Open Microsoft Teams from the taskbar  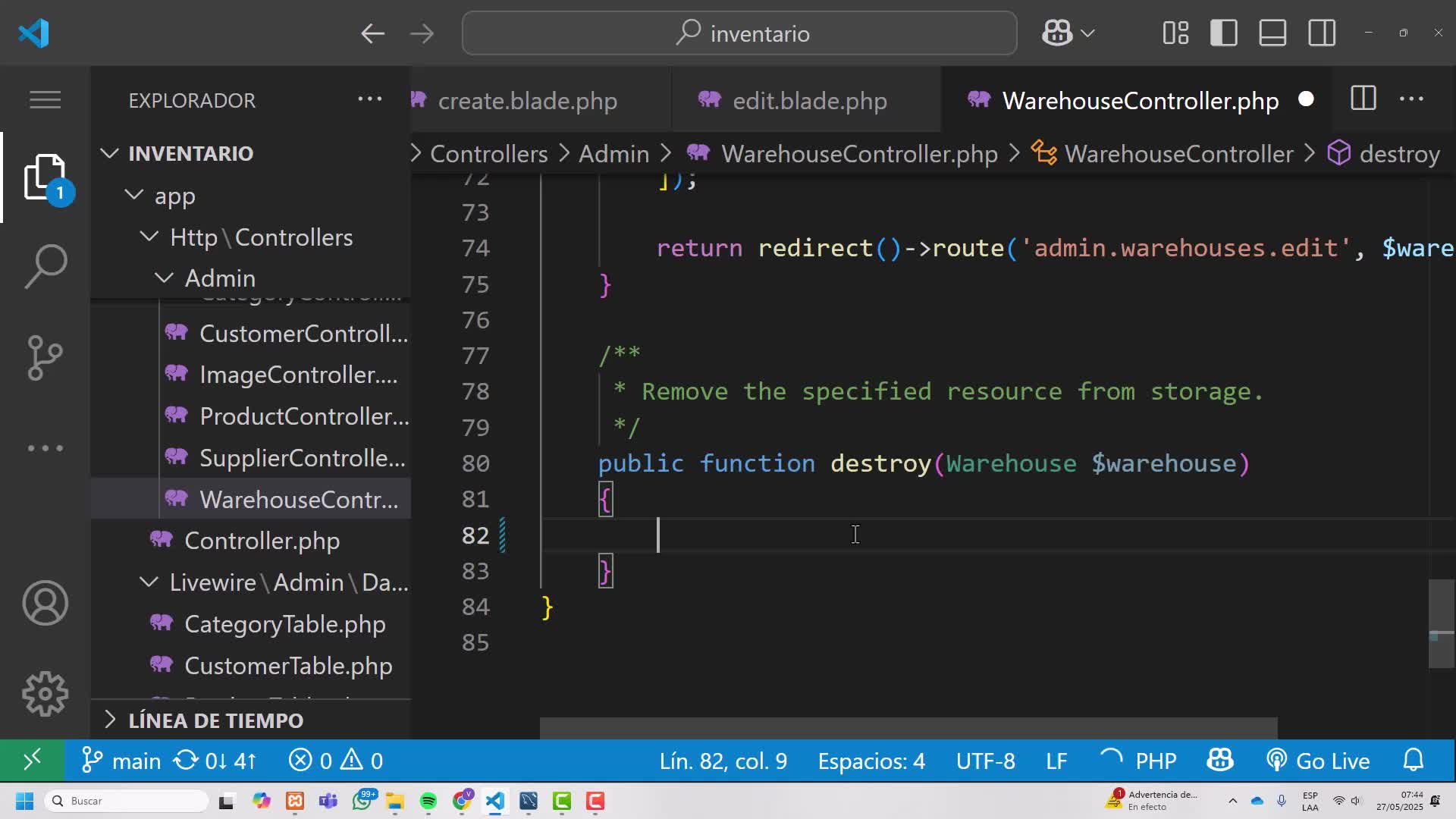point(328,801)
